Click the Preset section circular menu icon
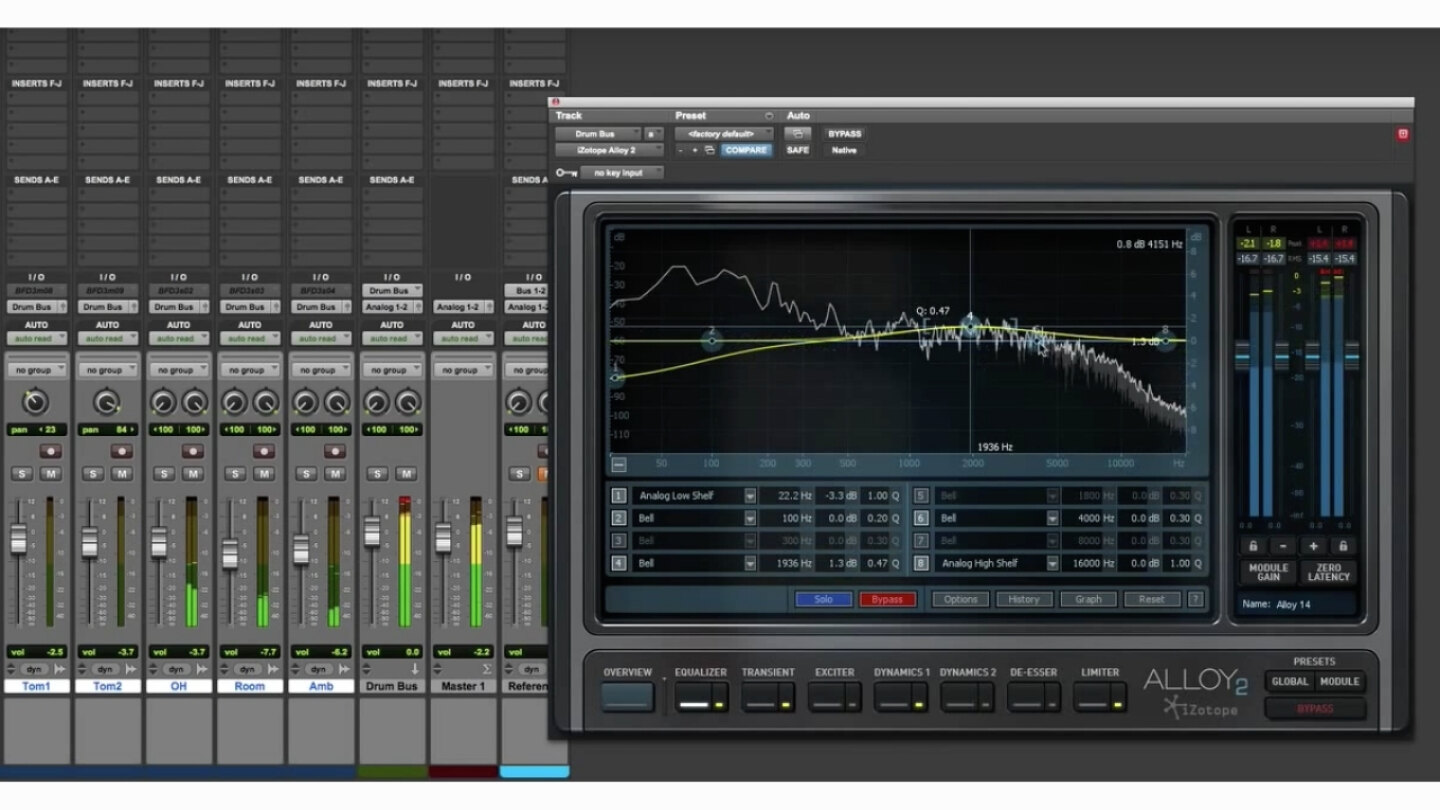The height and width of the screenshot is (810, 1440). 769,116
